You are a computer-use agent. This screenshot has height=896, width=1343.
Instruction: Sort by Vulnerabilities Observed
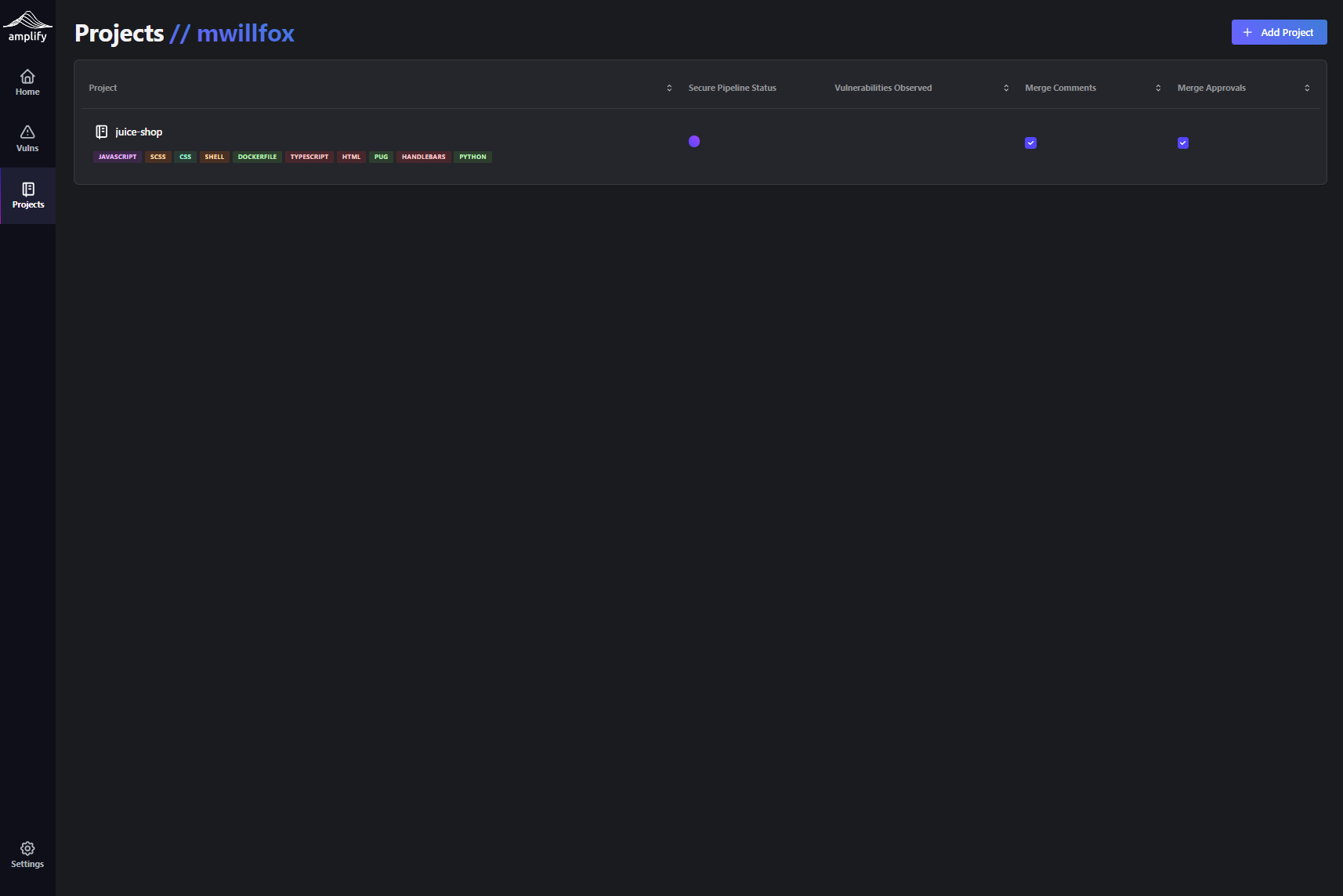[x=1006, y=88]
